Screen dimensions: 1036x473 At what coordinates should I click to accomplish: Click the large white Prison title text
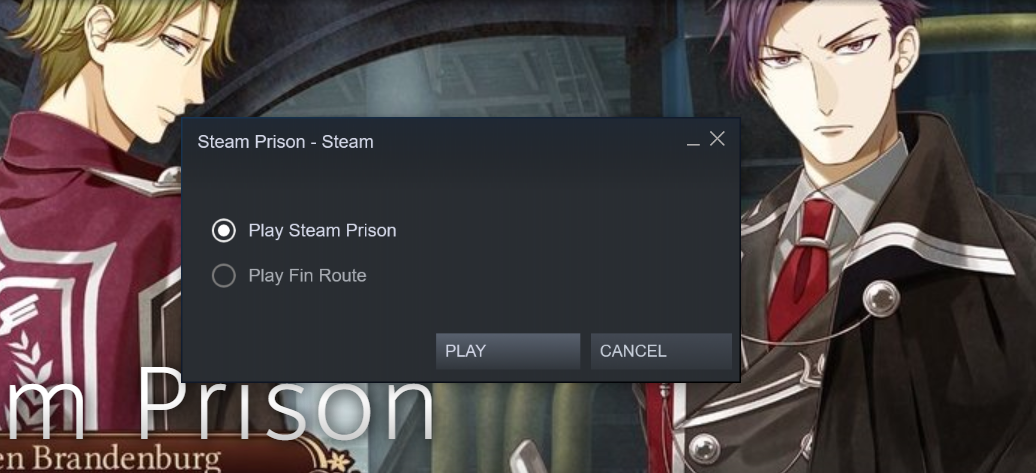(283, 404)
